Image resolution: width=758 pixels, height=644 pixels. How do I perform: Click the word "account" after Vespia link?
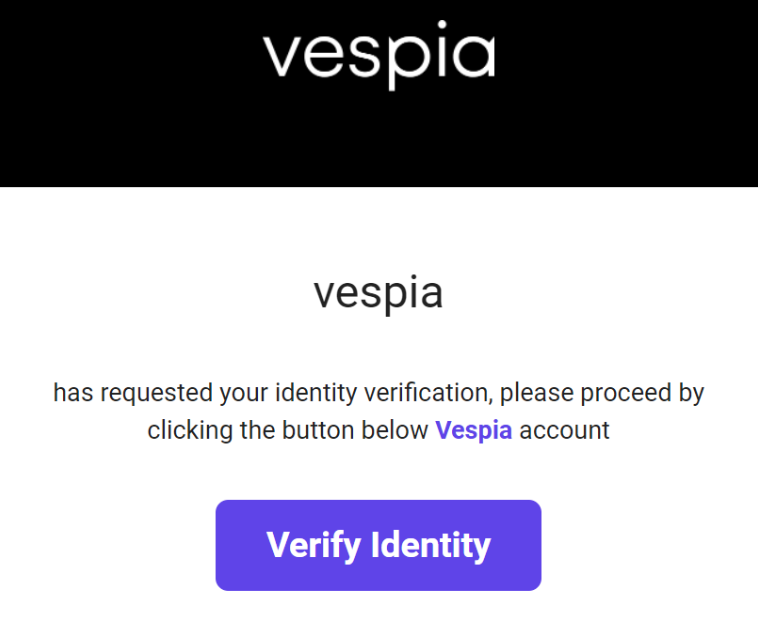(564, 431)
